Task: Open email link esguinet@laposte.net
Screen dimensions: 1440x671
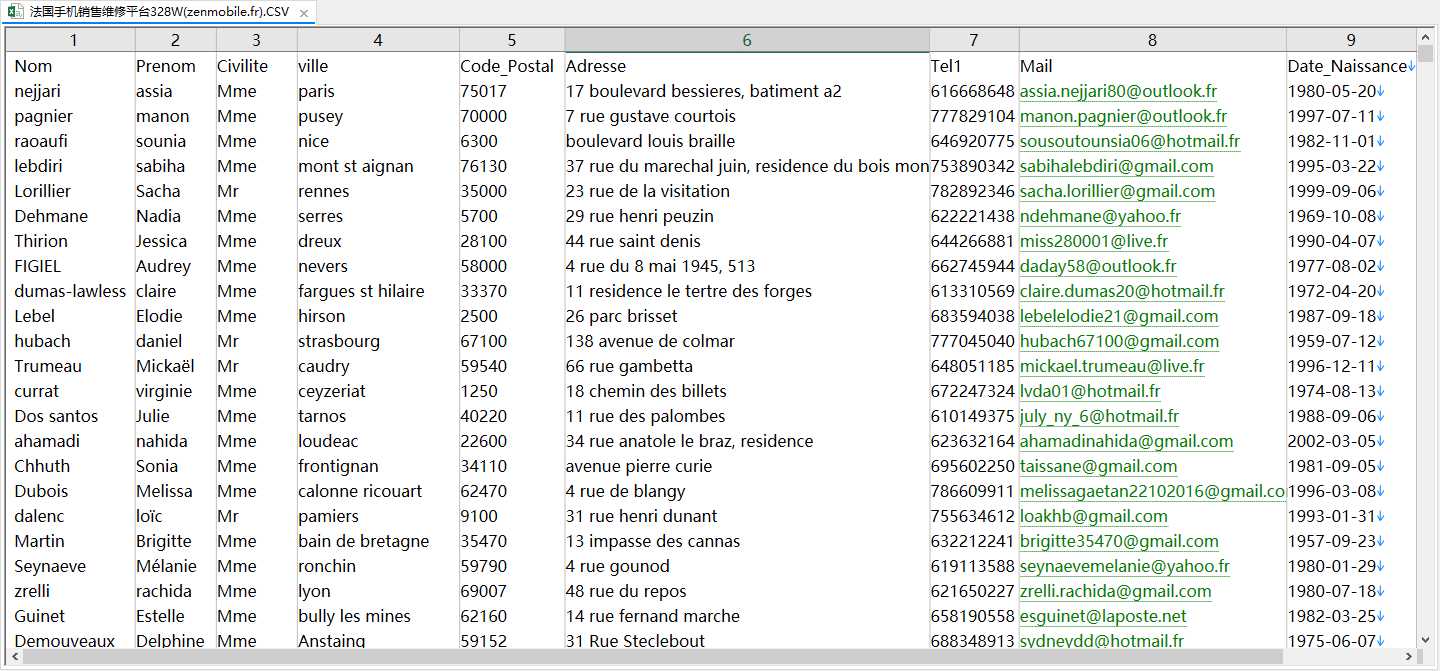Action: 1103,616
